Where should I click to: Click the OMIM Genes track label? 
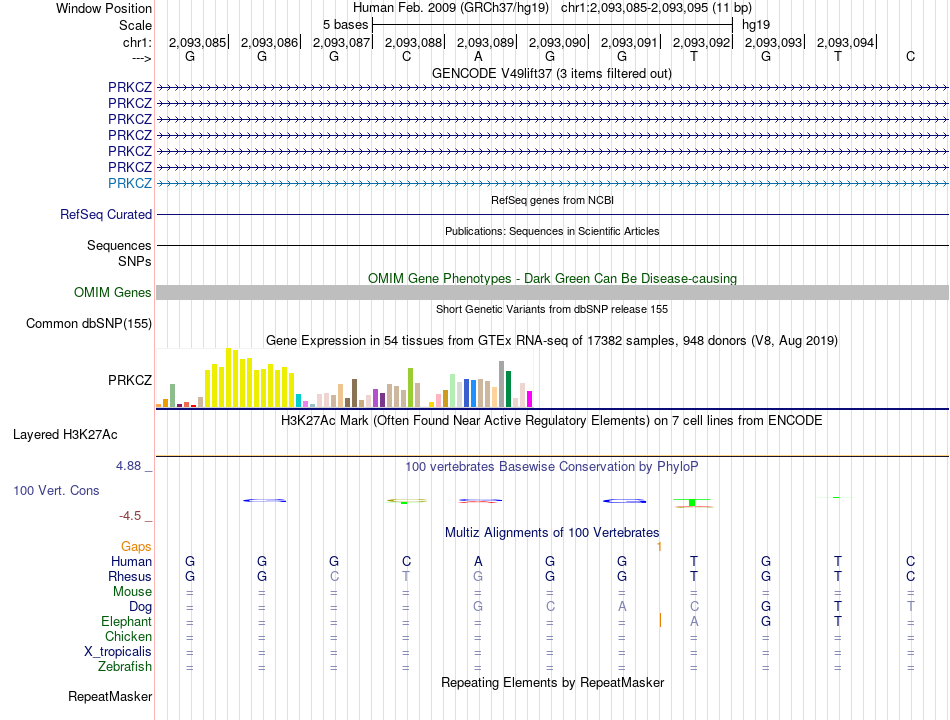[x=113, y=293]
